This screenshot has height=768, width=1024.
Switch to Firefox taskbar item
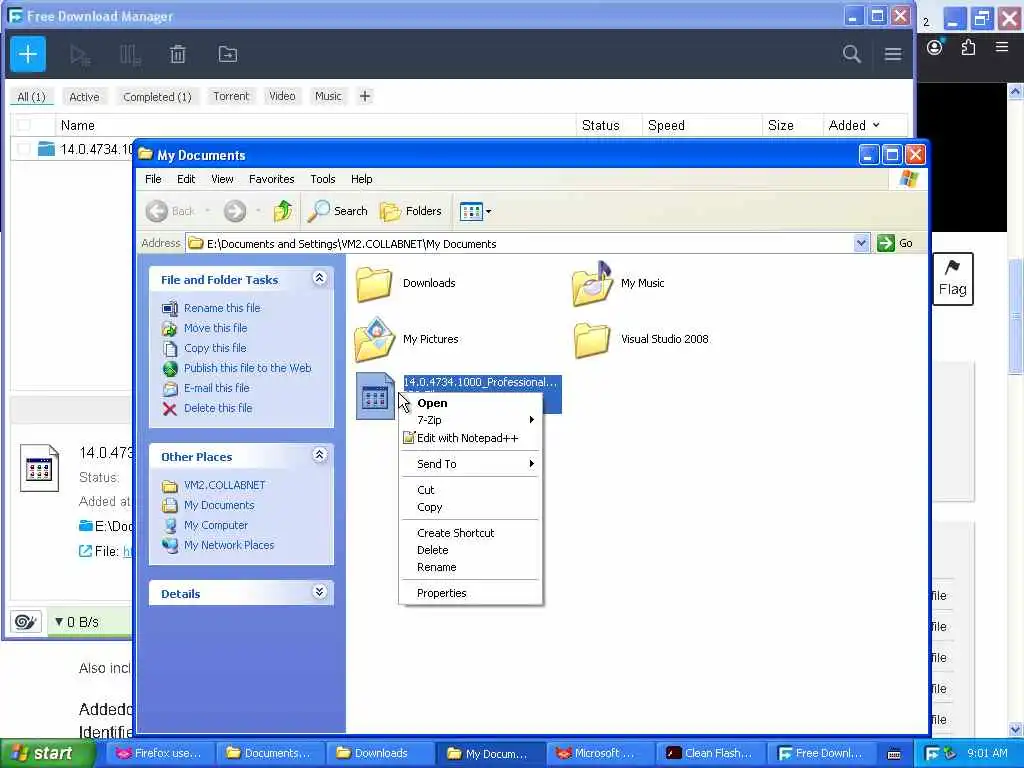(x=159, y=753)
